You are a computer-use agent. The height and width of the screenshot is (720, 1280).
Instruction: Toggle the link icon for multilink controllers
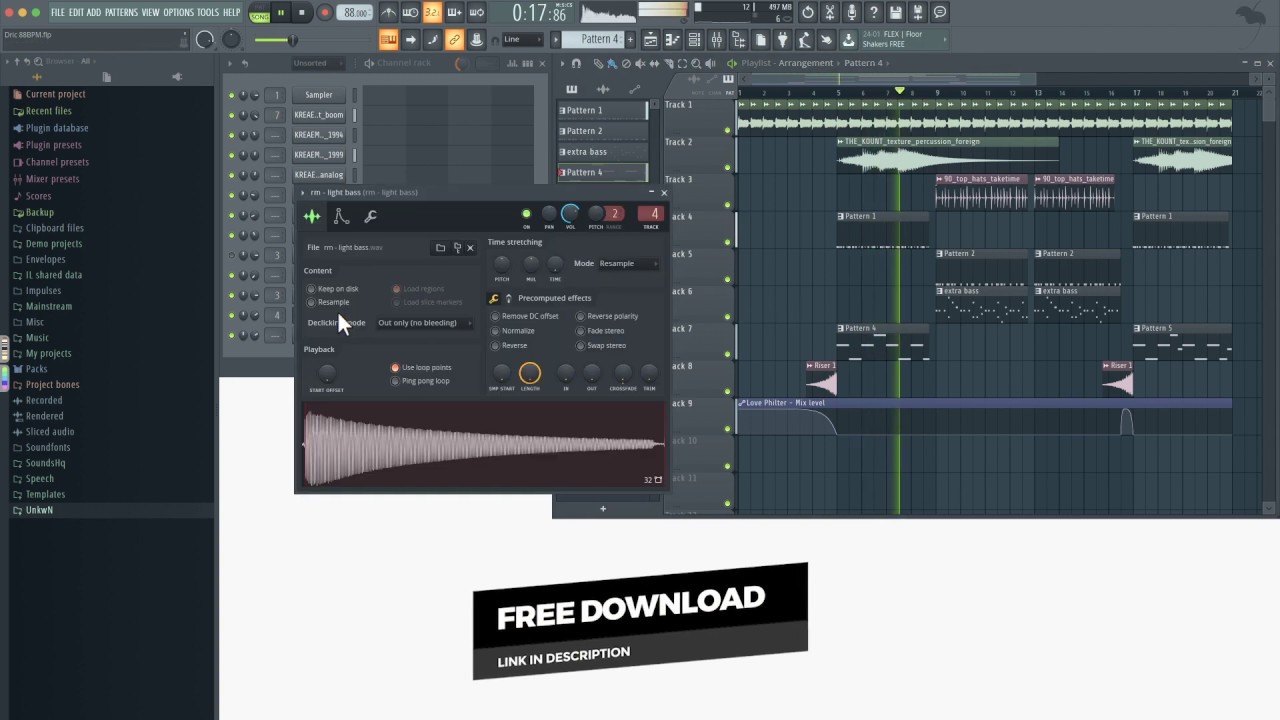454,40
